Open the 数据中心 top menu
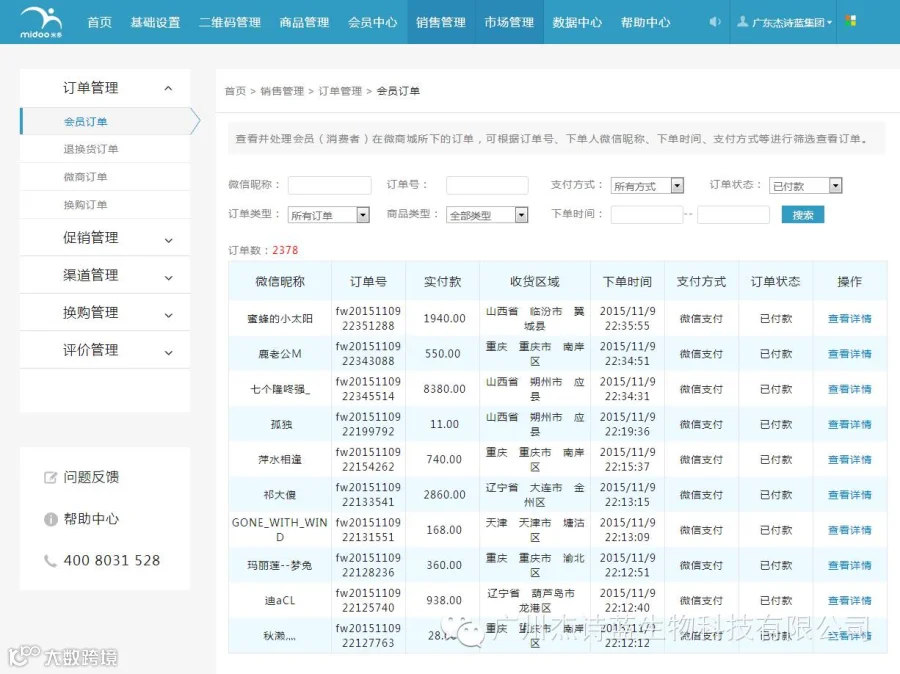 coord(577,22)
